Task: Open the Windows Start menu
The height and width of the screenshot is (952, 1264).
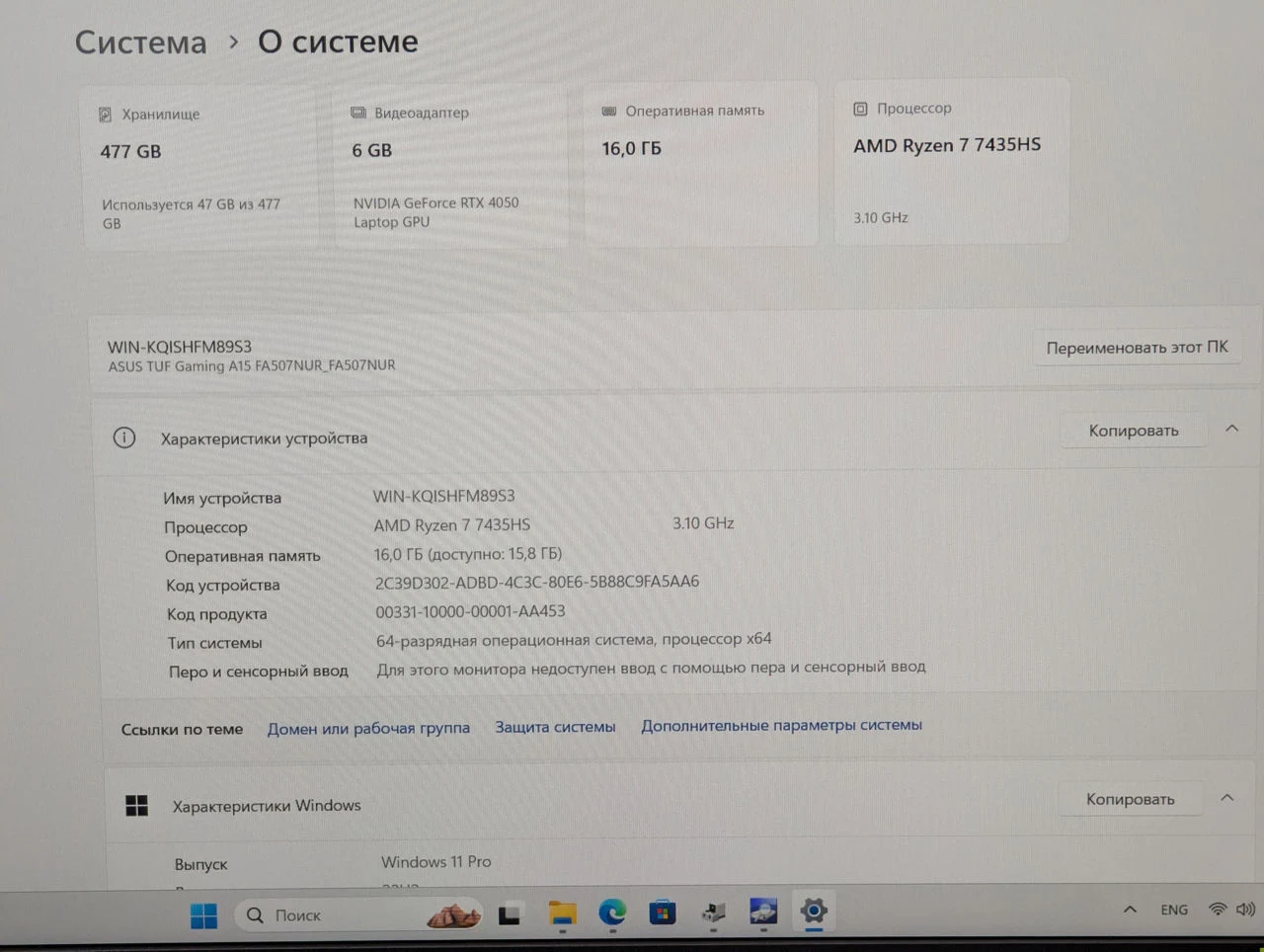Action: click(204, 916)
